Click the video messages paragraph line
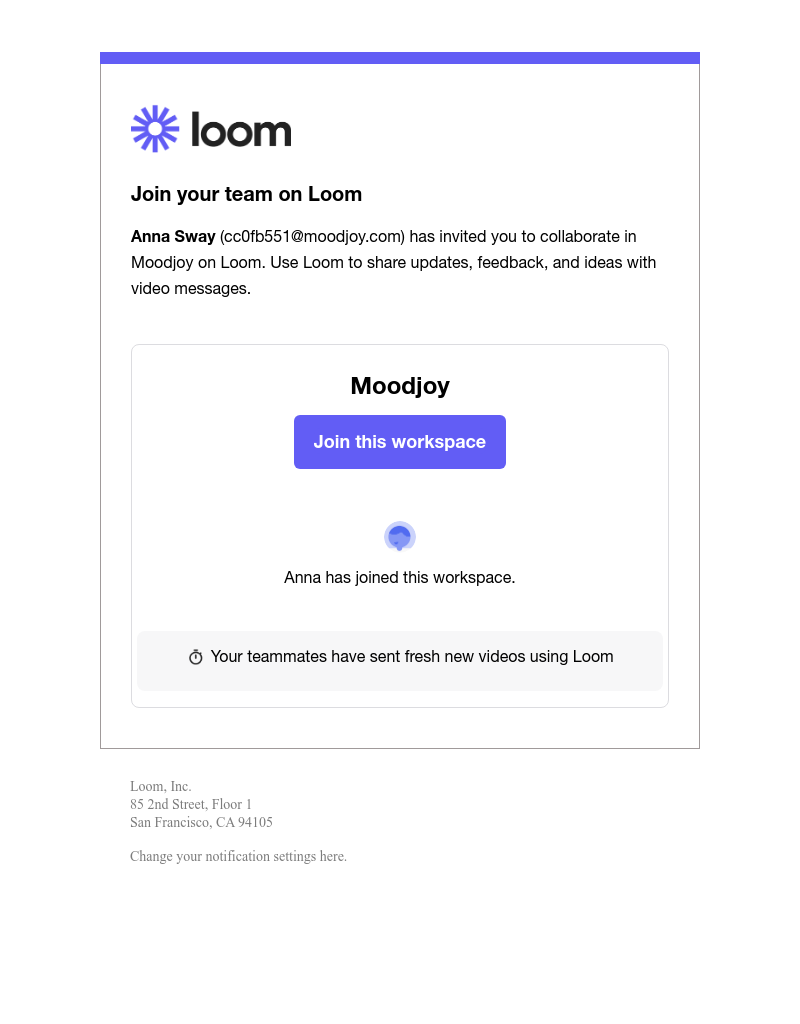800x1024 pixels. pos(191,289)
